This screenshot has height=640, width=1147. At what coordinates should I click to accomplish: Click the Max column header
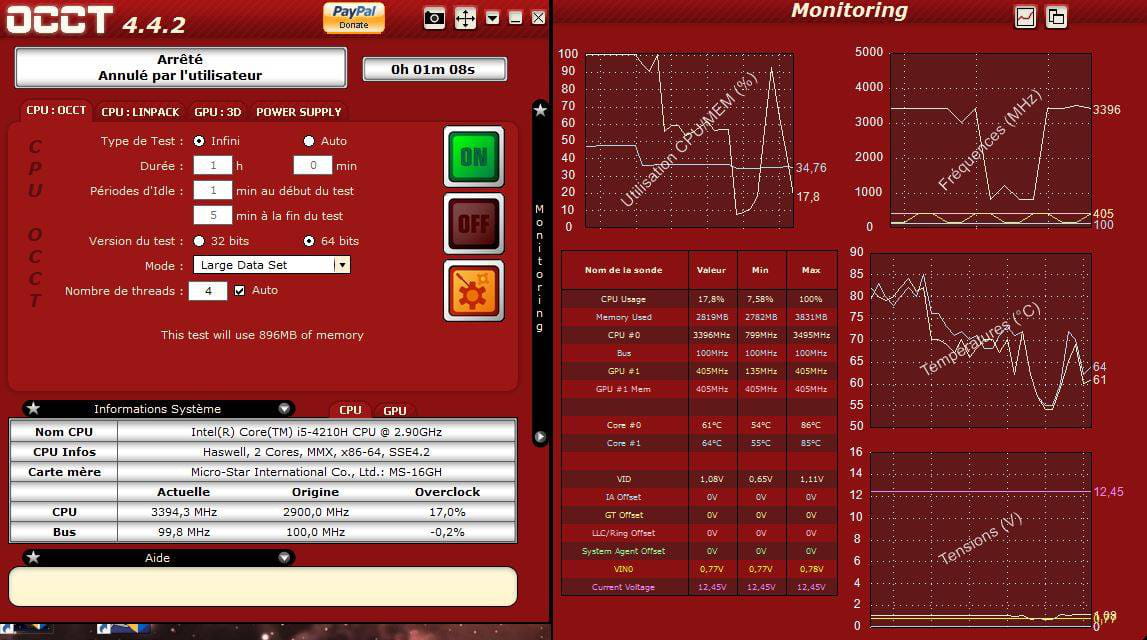coord(811,270)
